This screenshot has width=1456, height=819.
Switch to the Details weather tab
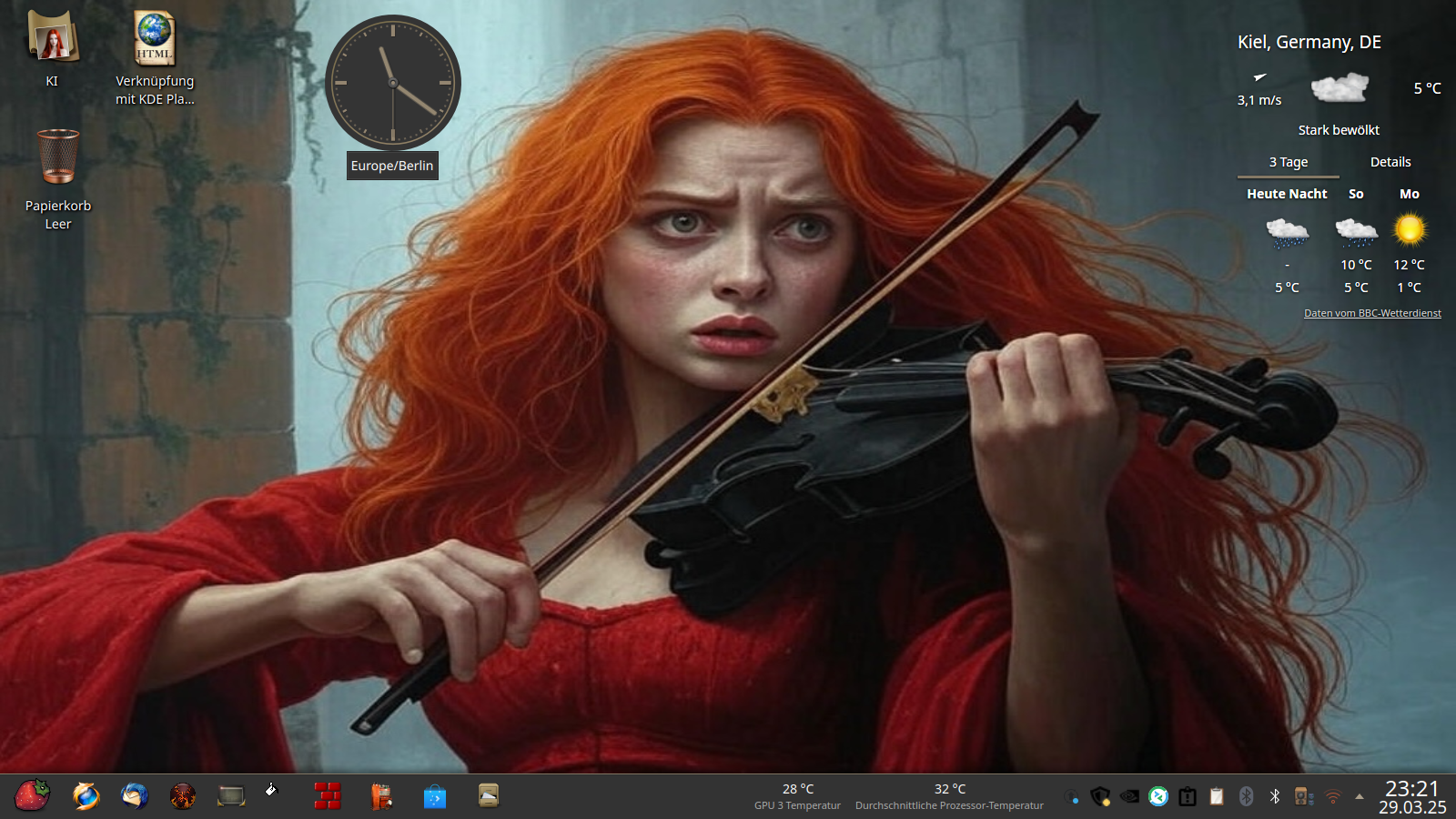click(1390, 162)
